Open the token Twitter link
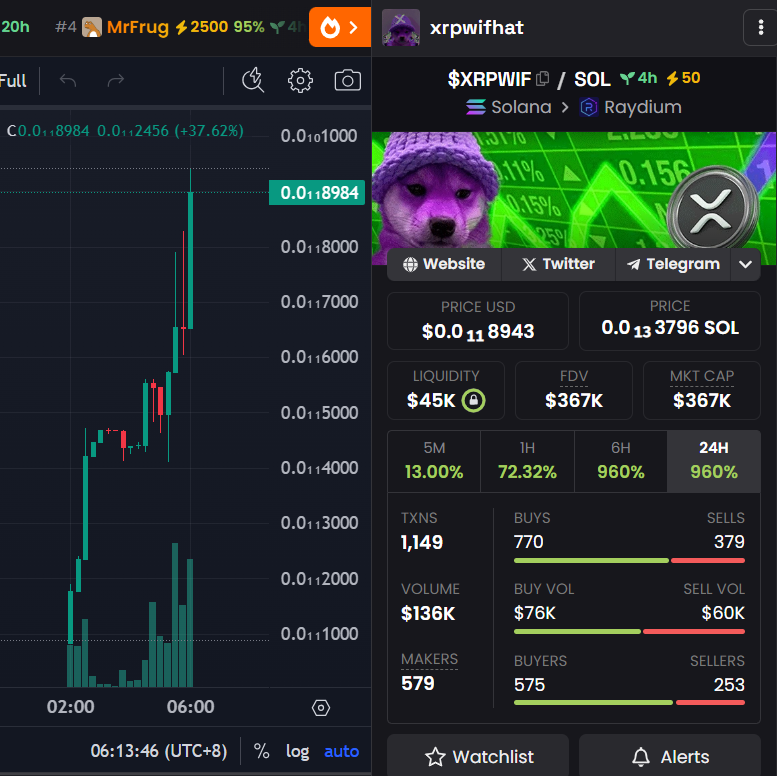 558,264
